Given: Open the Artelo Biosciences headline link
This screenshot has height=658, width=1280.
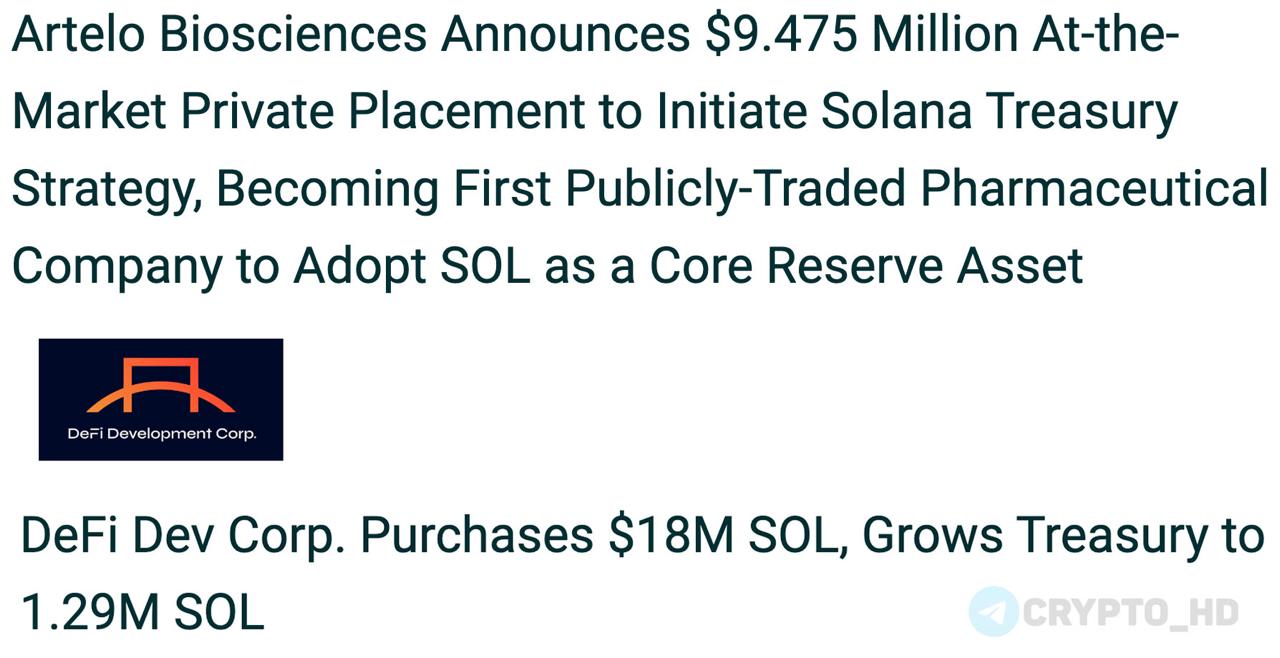Looking at the screenshot, I should click(640, 151).
